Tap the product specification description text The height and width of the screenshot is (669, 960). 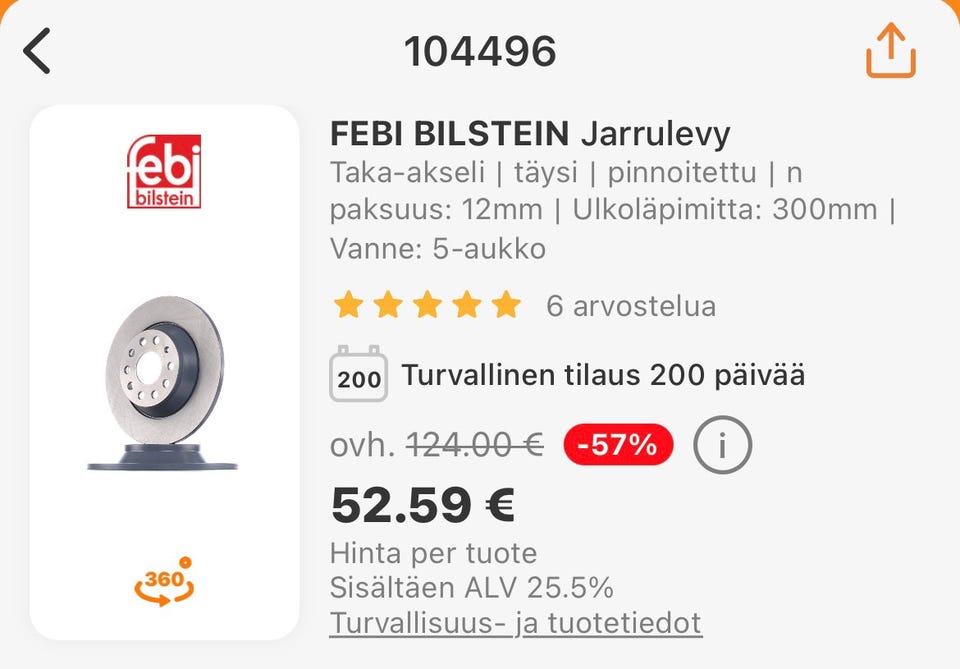pos(610,210)
